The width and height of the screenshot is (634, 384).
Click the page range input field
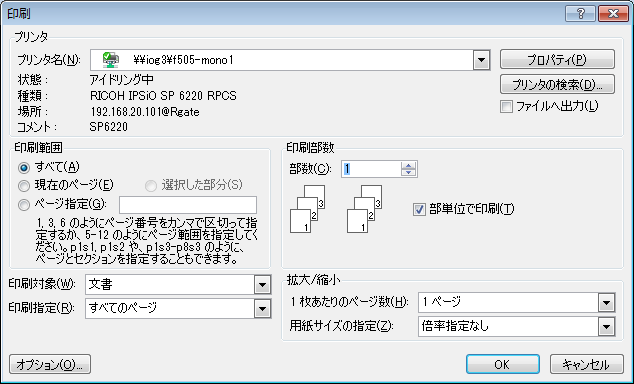[188, 205]
